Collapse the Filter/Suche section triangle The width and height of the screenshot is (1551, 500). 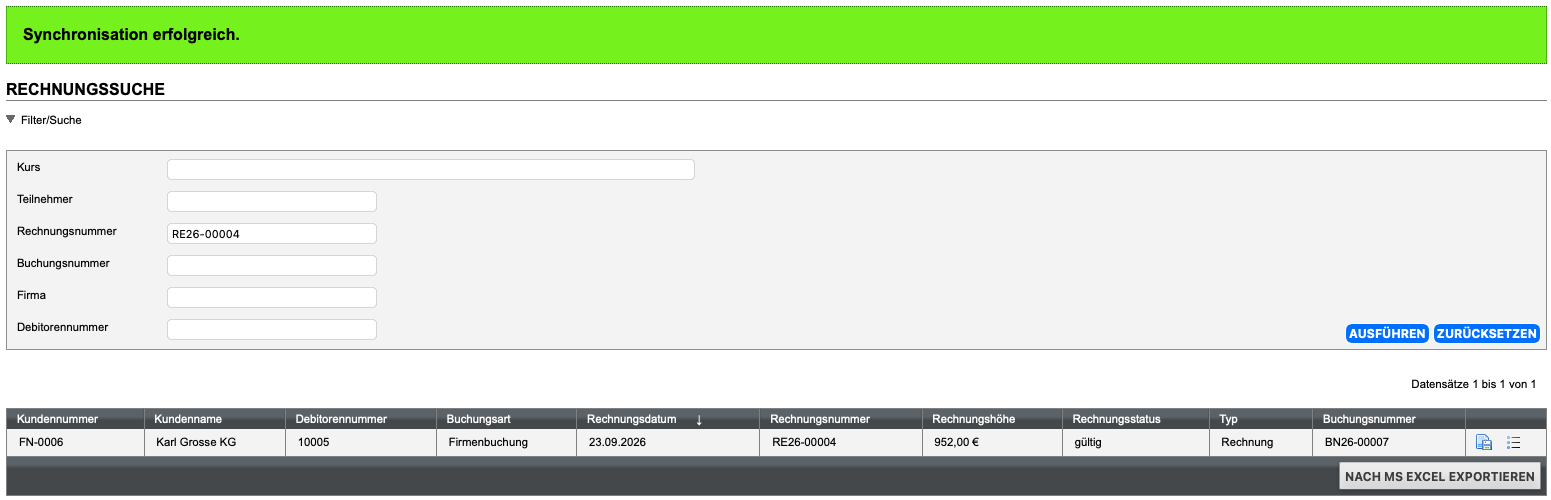tap(11, 119)
